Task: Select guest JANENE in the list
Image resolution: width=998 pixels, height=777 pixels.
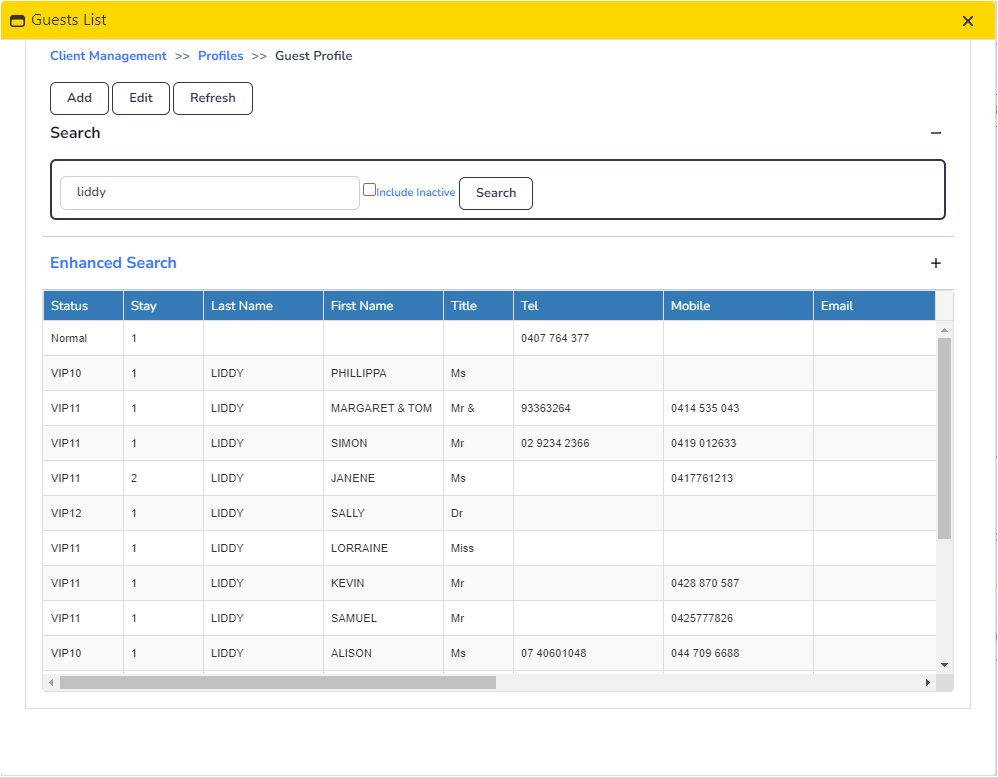Action: coord(489,478)
